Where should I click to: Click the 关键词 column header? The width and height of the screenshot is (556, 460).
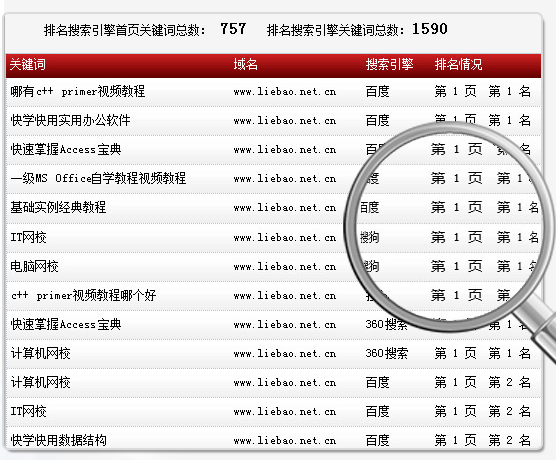pyautogui.click(x=27, y=65)
